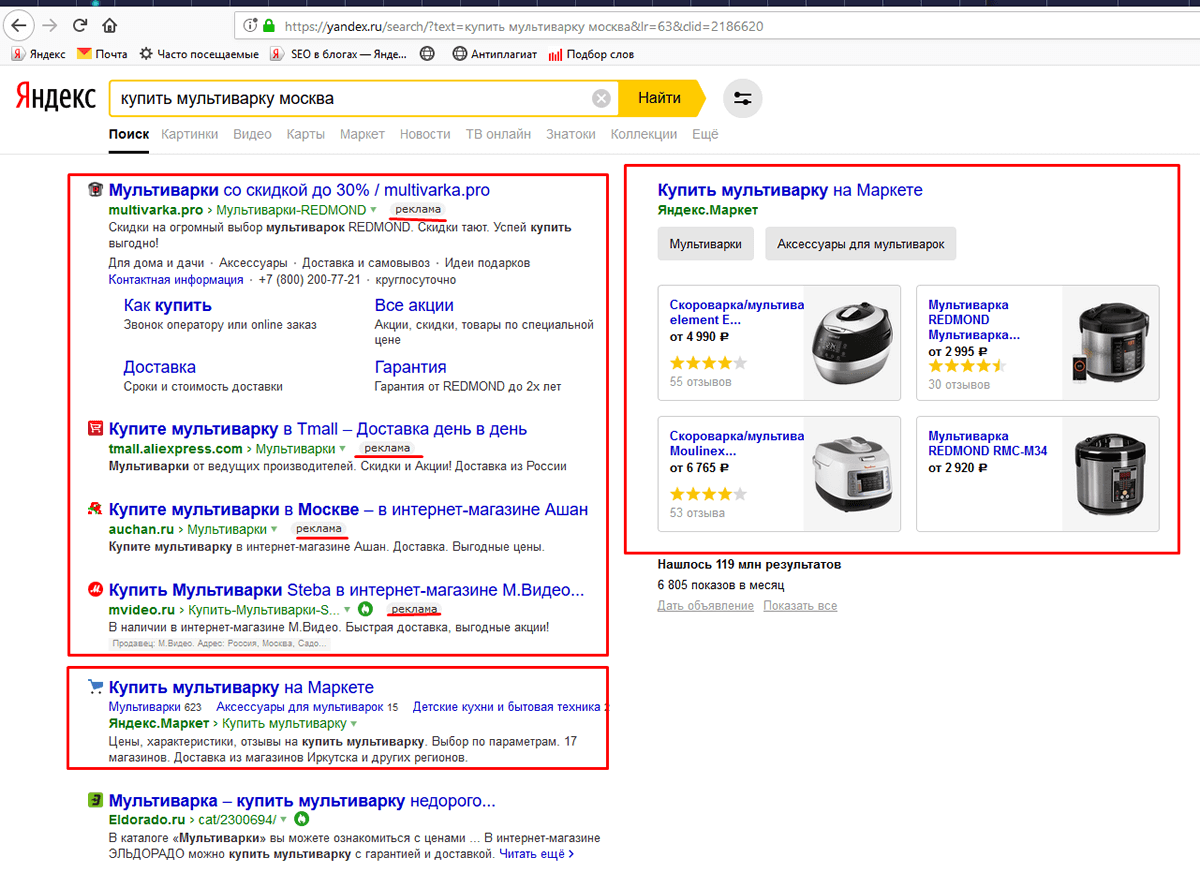Switch to the Картинки search tab

click(189, 134)
